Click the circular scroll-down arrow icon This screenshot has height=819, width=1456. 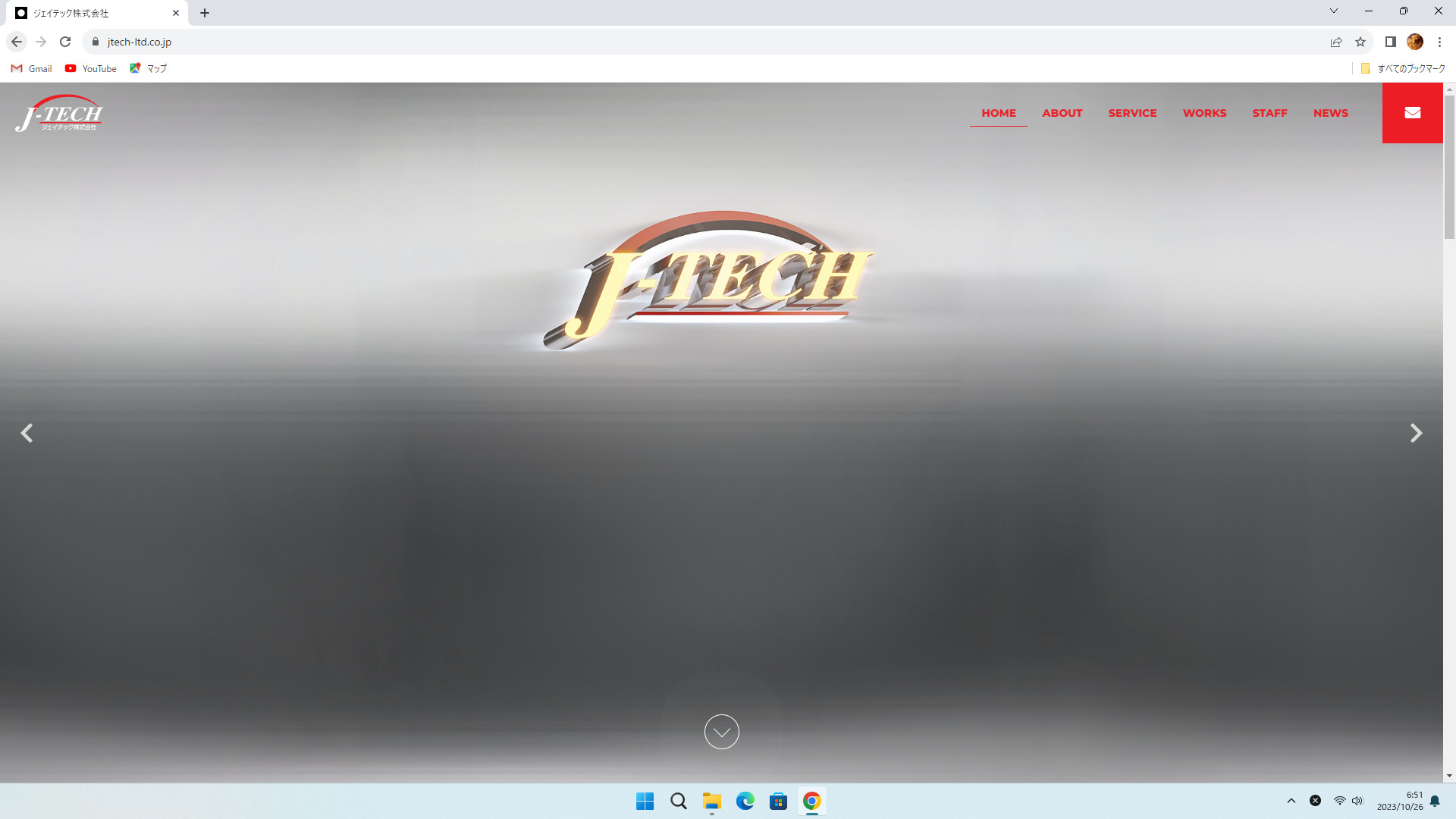[721, 732]
